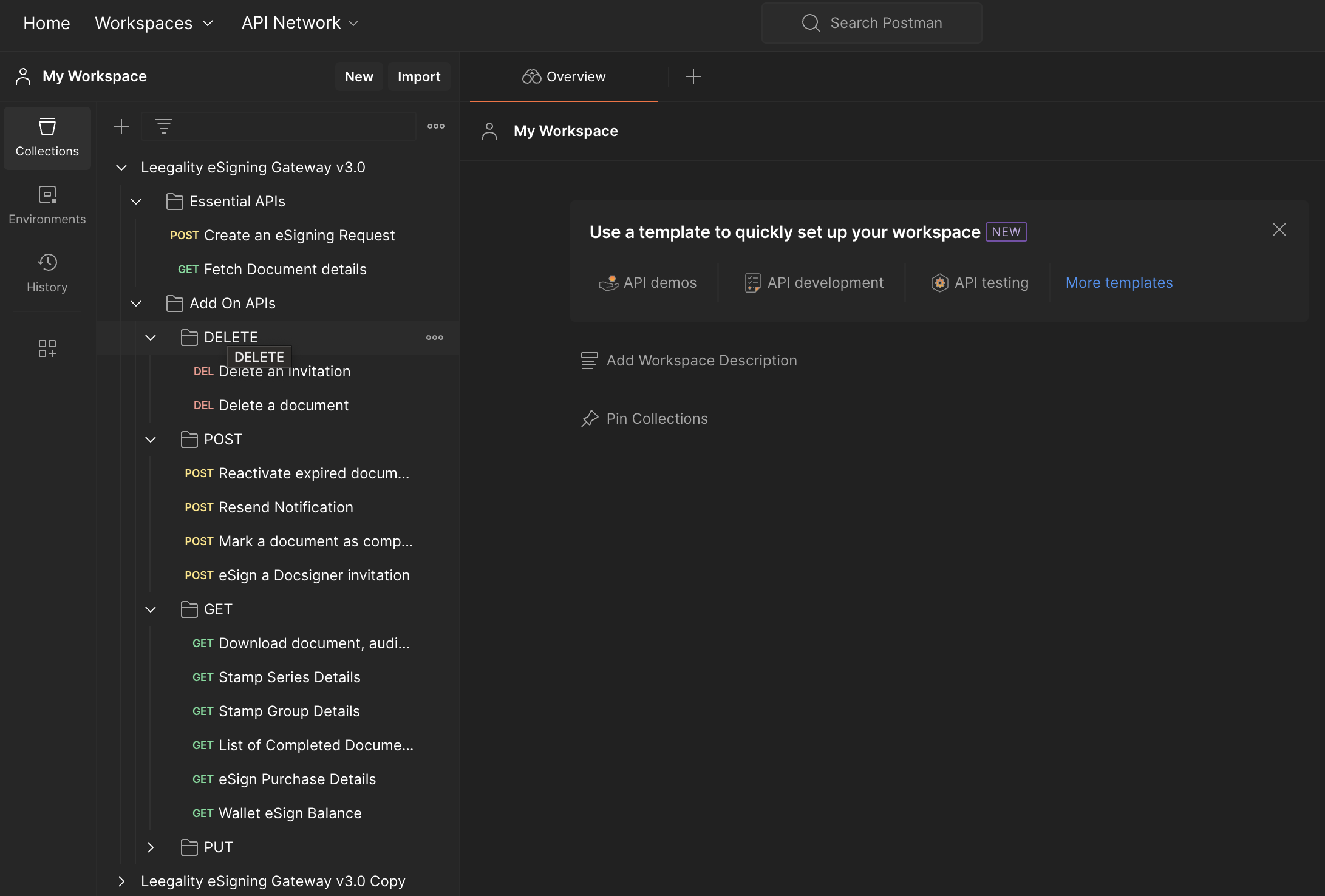Click the plus icon to open new tab
Image resolution: width=1325 pixels, height=896 pixels.
[693, 76]
